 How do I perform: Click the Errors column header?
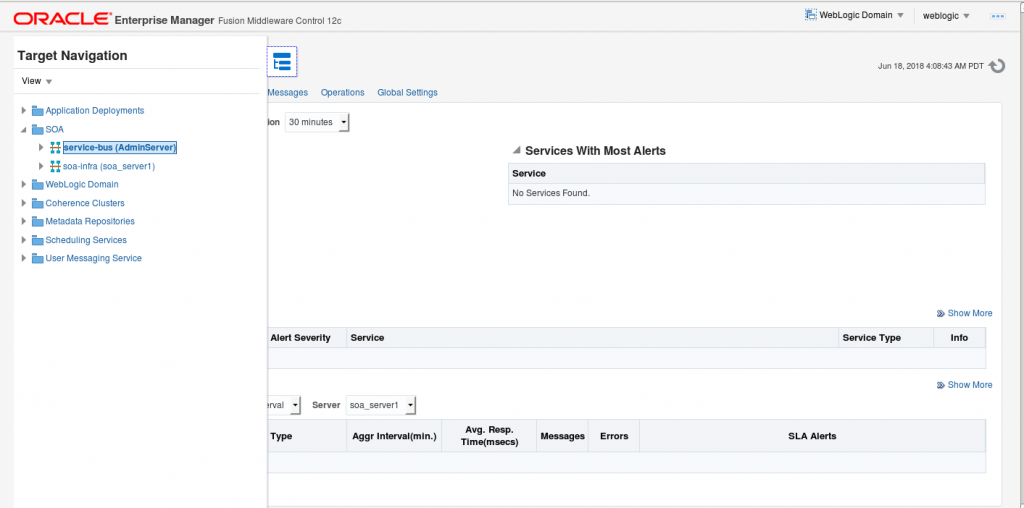pyautogui.click(x=614, y=436)
